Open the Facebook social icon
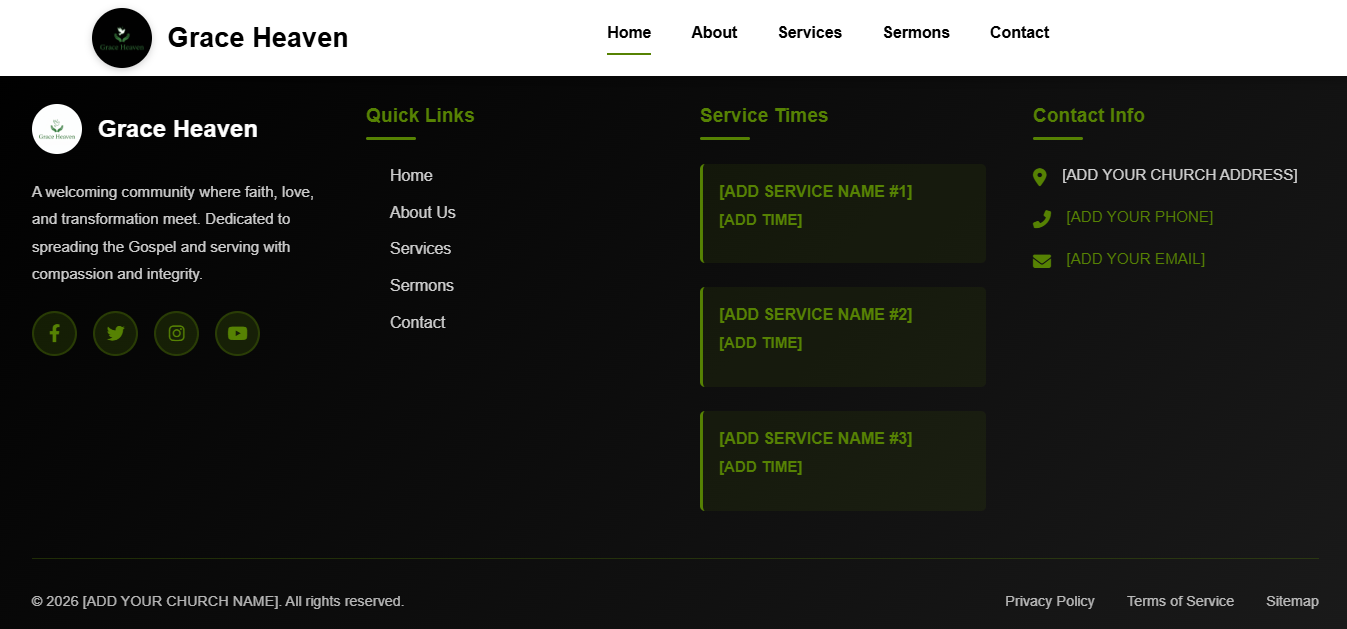The width and height of the screenshot is (1347, 629). coord(54,333)
